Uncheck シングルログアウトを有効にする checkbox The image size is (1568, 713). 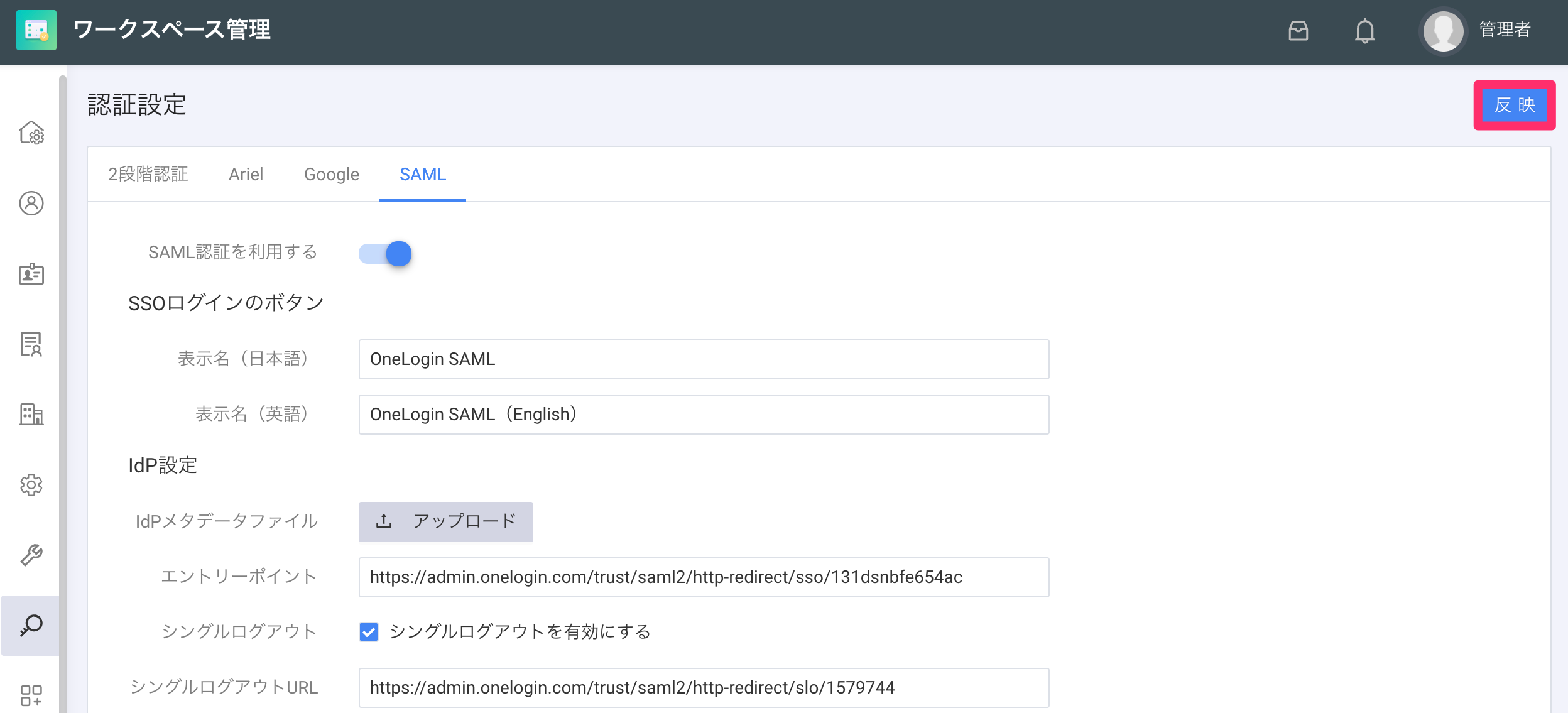[369, 631]
